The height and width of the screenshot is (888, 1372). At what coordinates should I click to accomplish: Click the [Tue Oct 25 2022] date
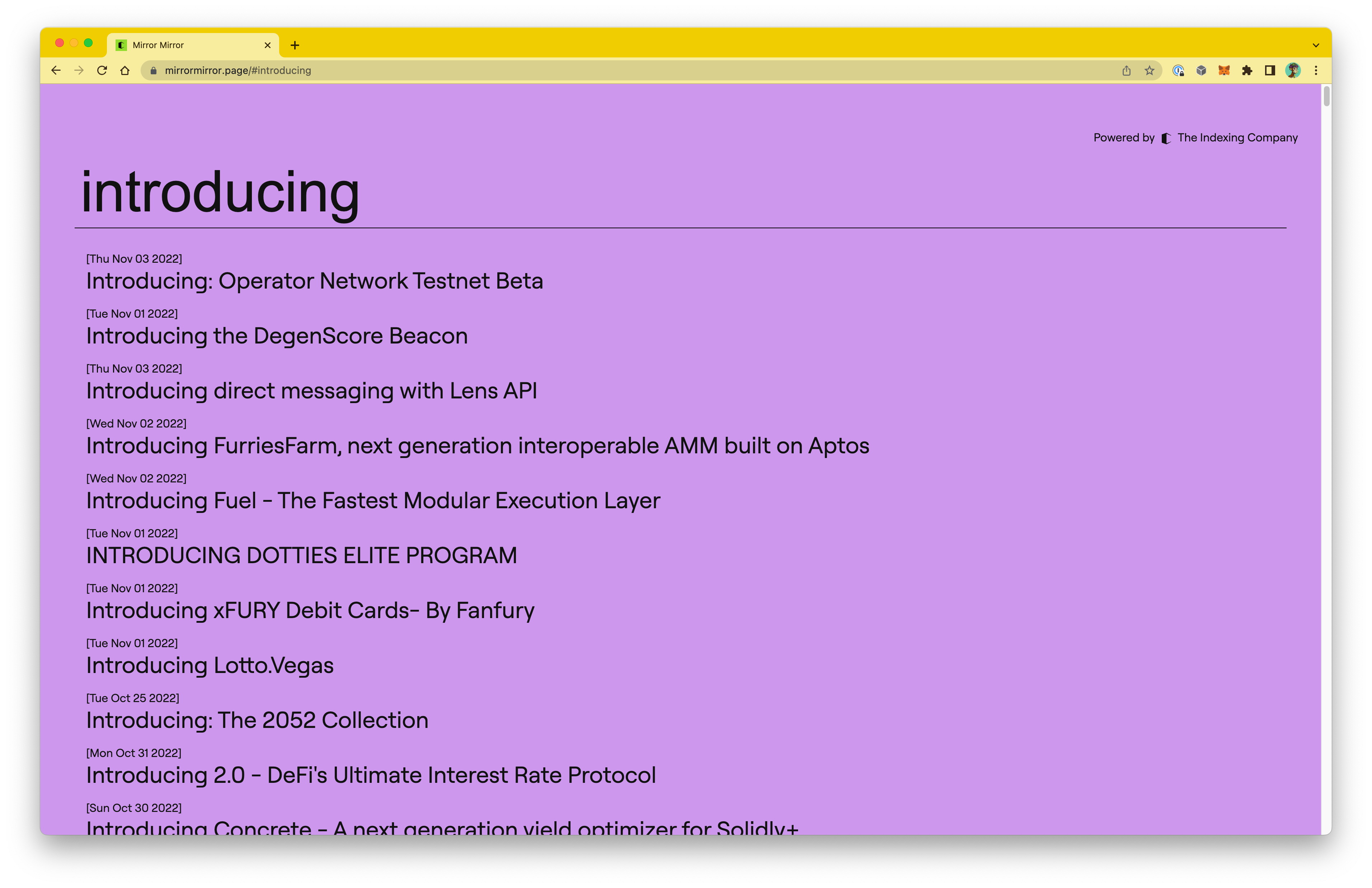coord(132,698)
